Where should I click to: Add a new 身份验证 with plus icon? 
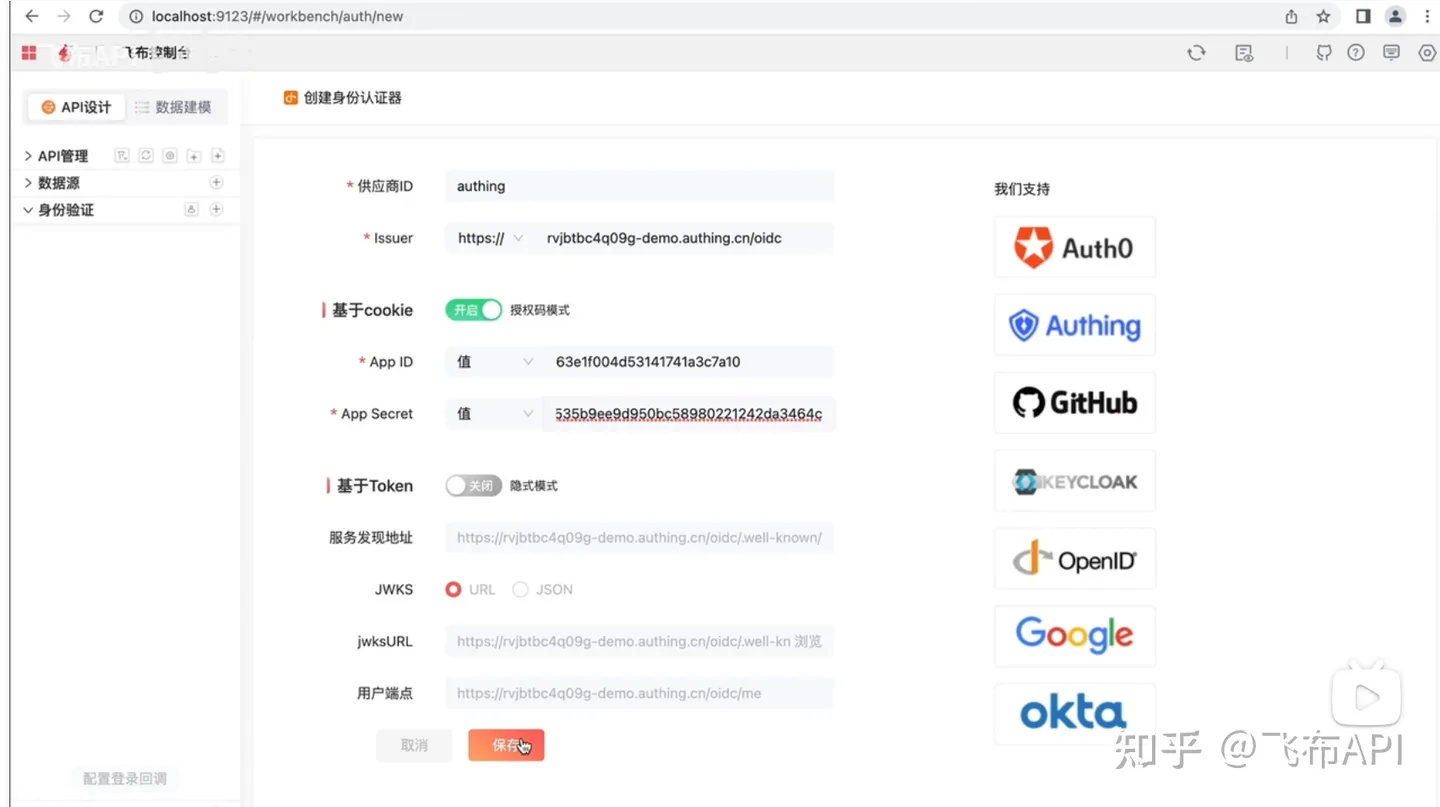coord(216,209)
